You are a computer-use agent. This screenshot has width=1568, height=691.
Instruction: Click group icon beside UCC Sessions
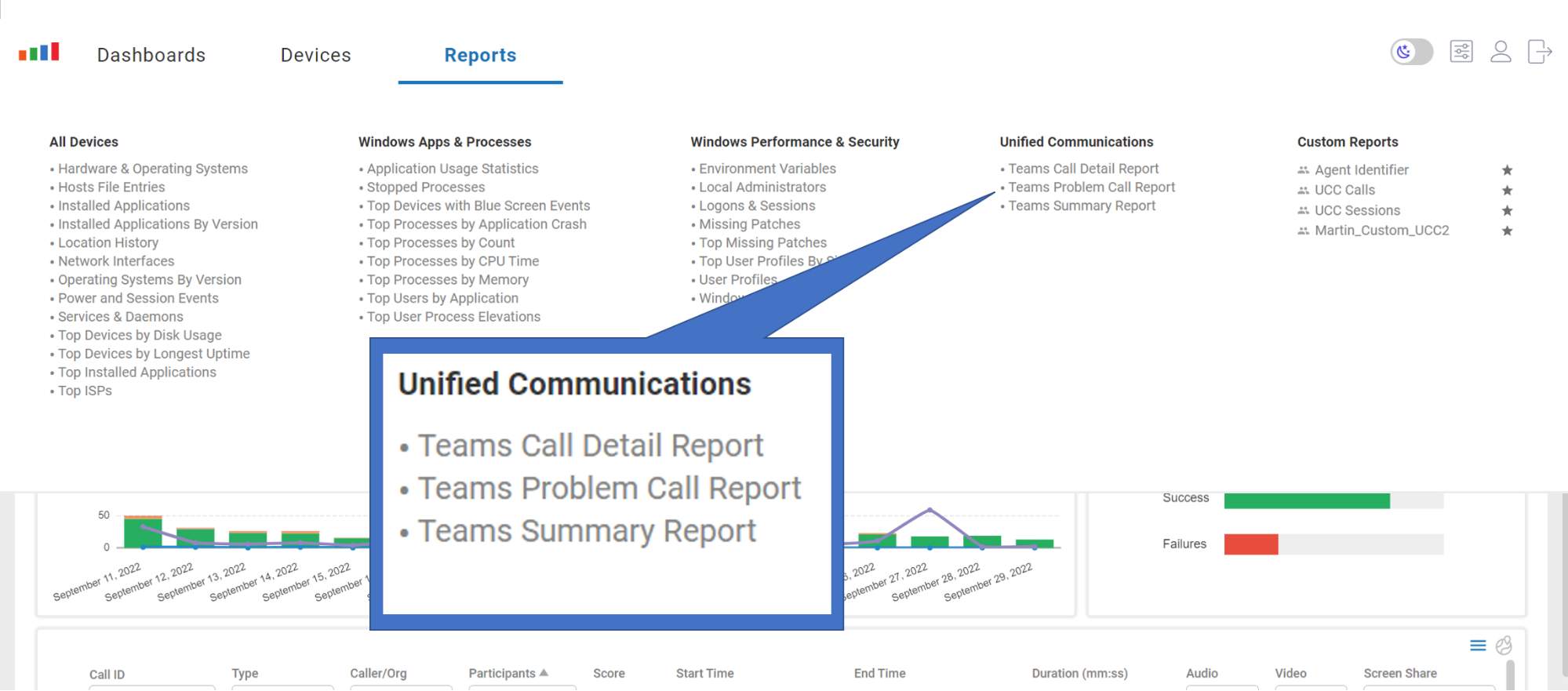[x=1304, y=211]
